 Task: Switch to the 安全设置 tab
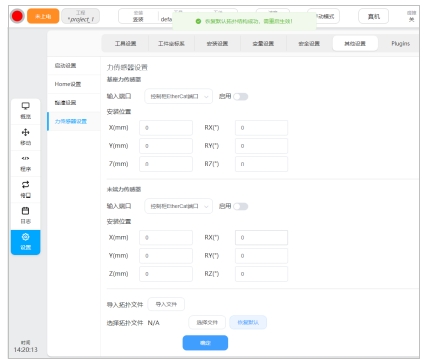(x=309, y=44)
